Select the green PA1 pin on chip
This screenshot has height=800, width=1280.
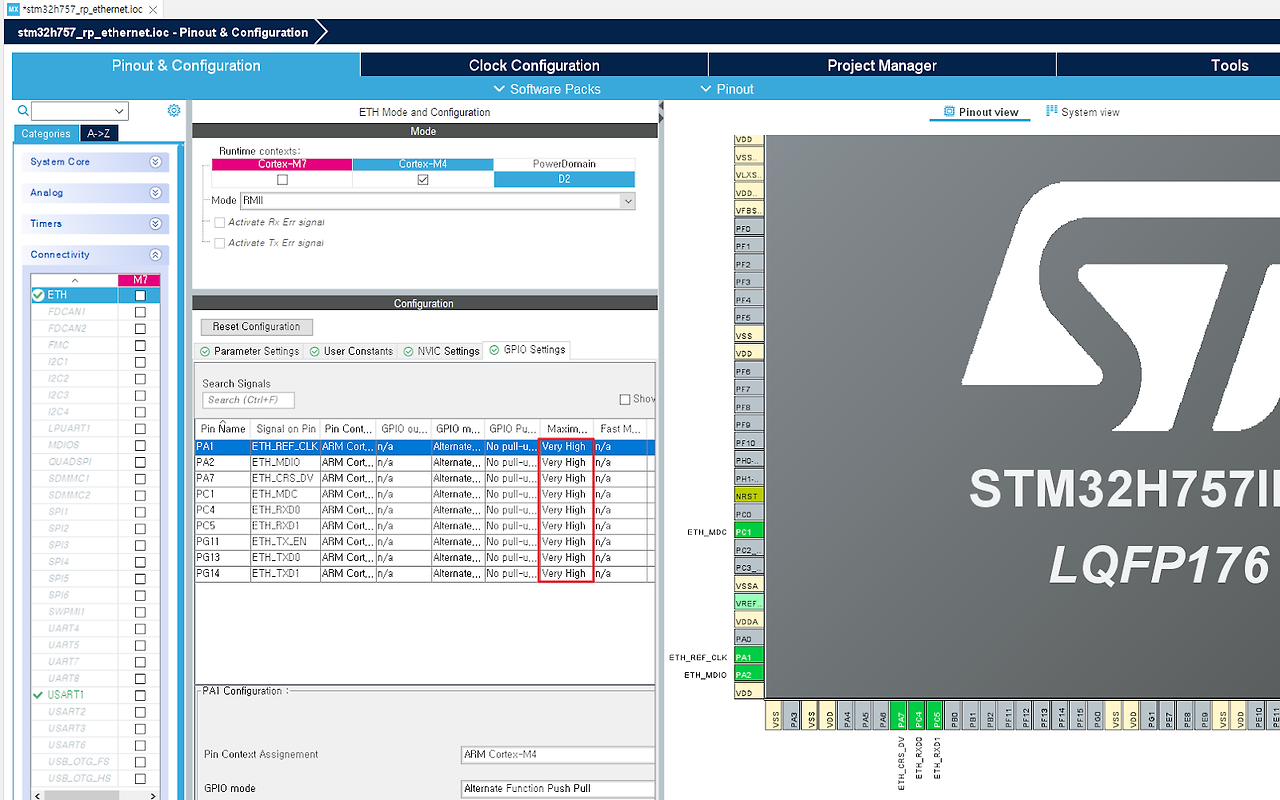(749, 657)
